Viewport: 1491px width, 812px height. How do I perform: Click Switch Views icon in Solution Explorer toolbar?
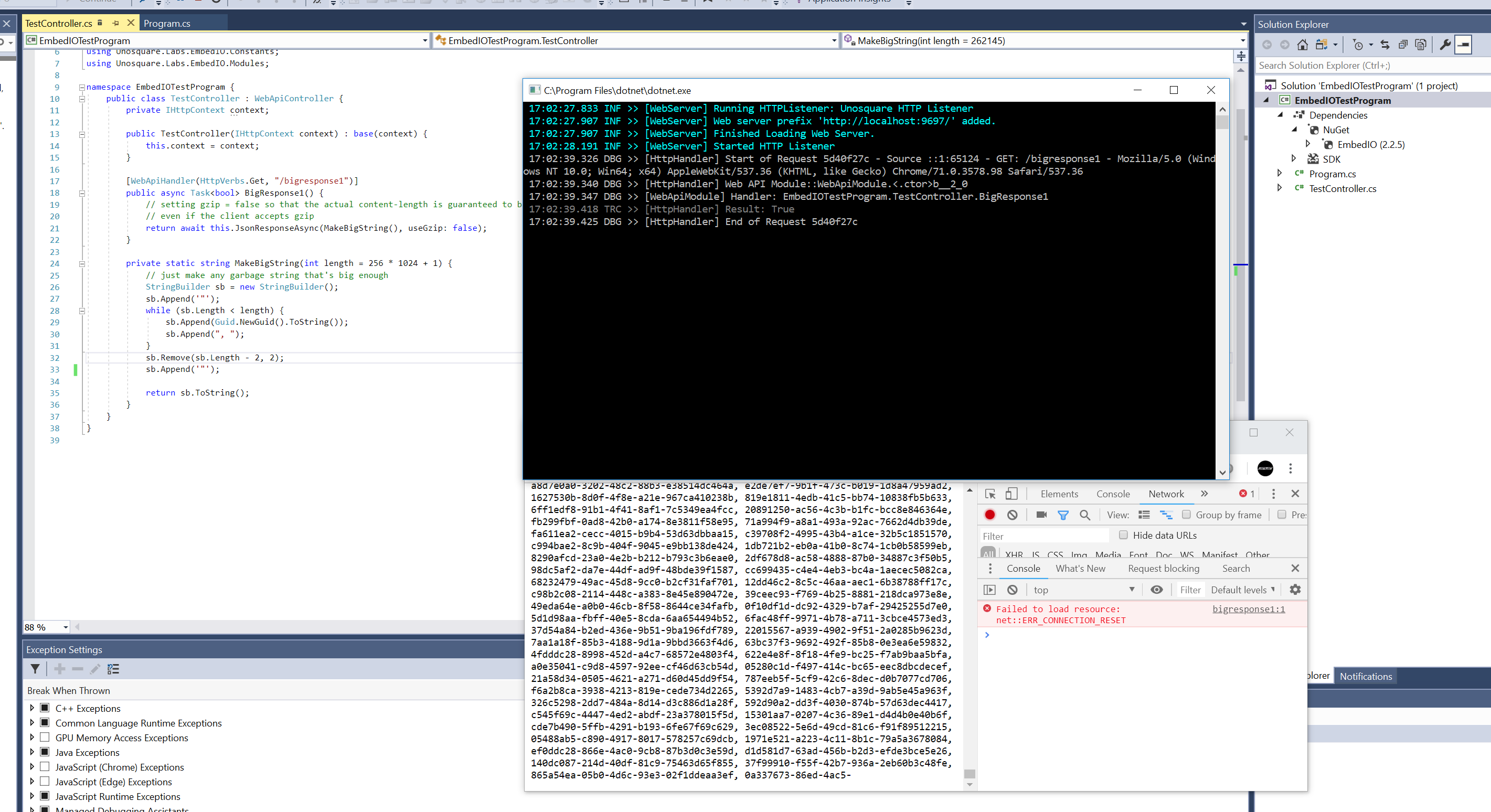[1322, 45]
